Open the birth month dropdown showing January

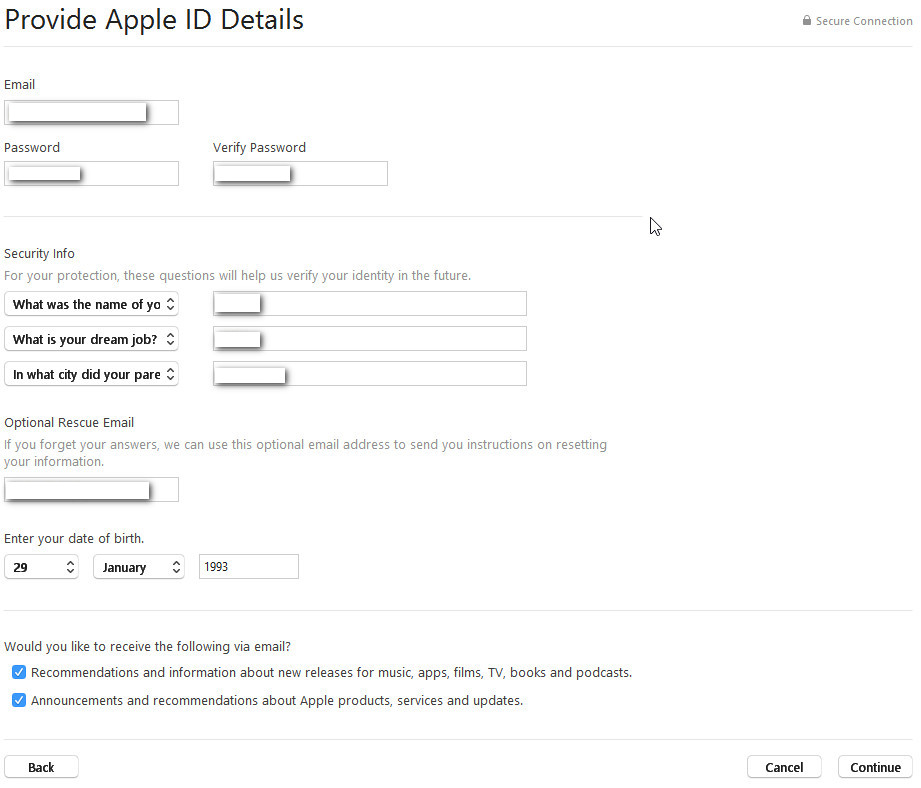point(139,567)
